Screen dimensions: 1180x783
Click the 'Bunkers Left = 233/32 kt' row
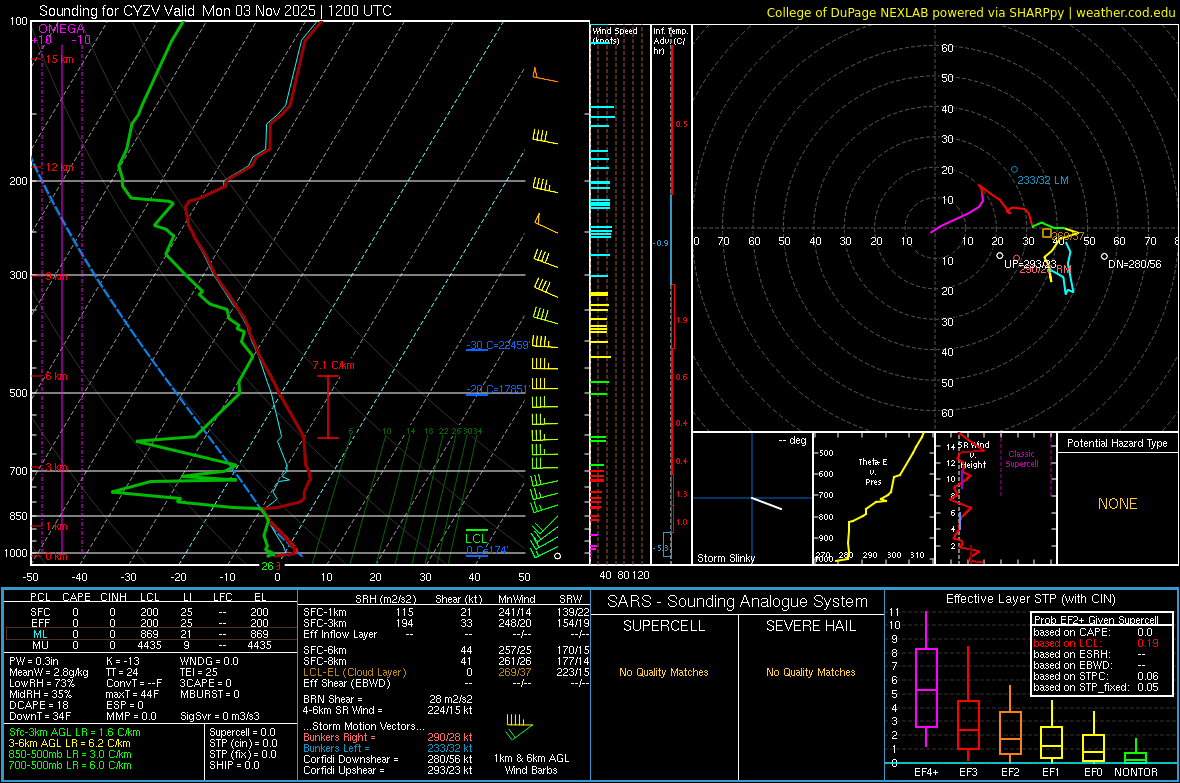[x=388, y=748]
